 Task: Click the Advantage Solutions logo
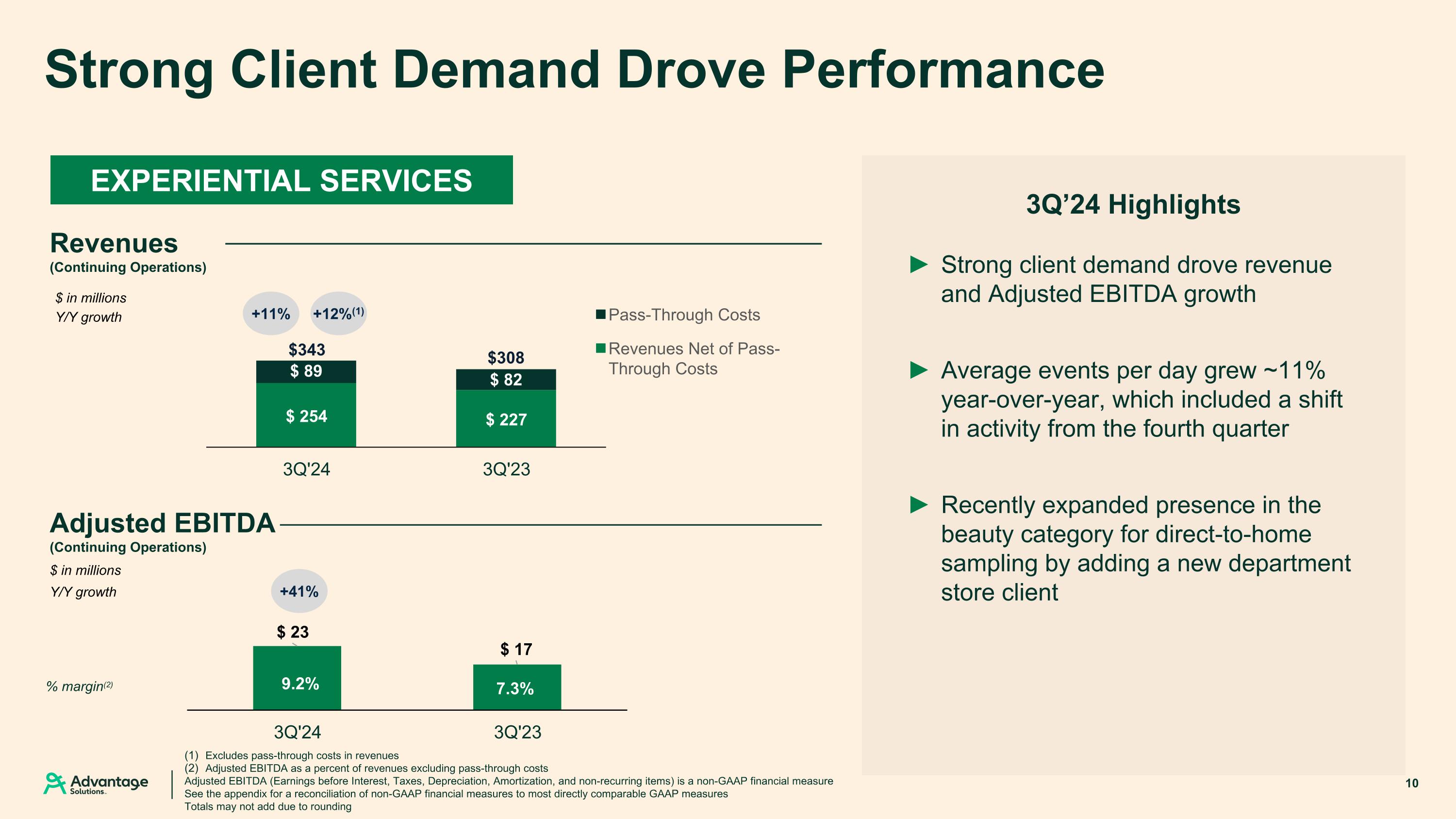(x=96, y=784)
